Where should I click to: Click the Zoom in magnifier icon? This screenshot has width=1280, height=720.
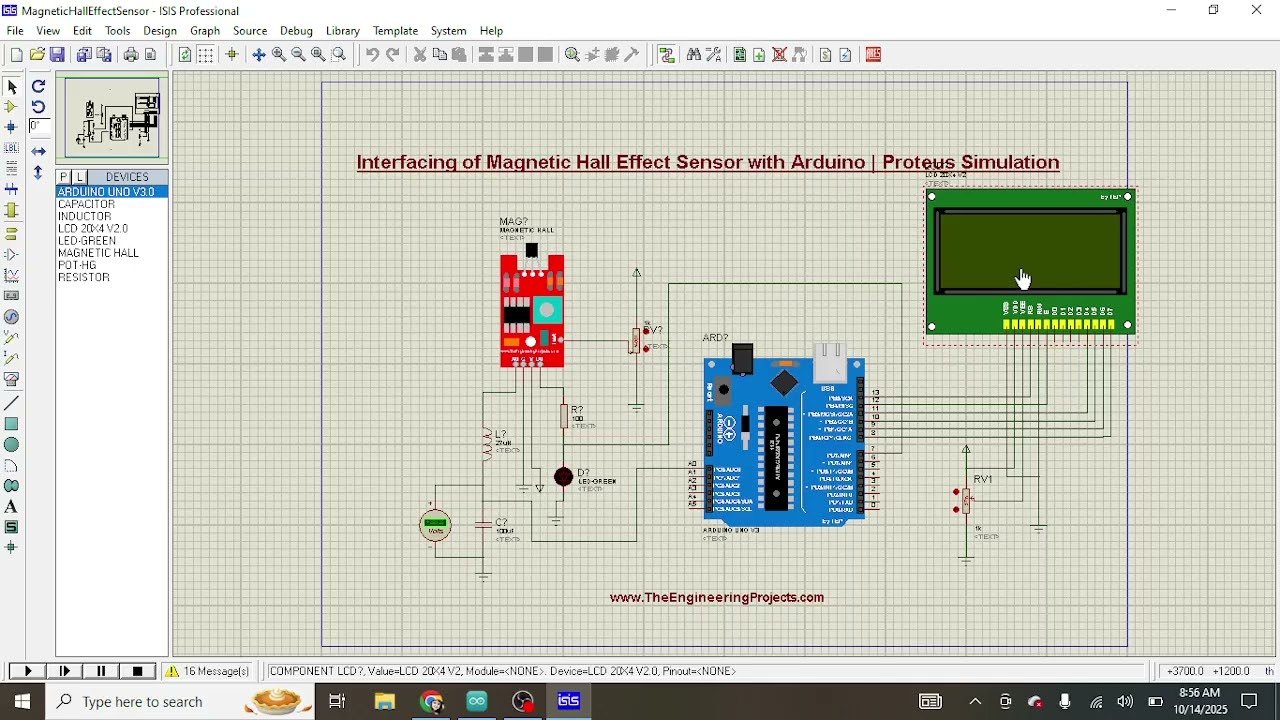pos(279,55)
